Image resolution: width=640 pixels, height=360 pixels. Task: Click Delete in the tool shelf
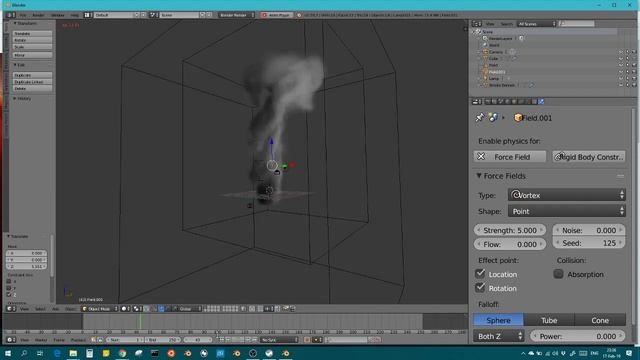(x=32, y=88)
